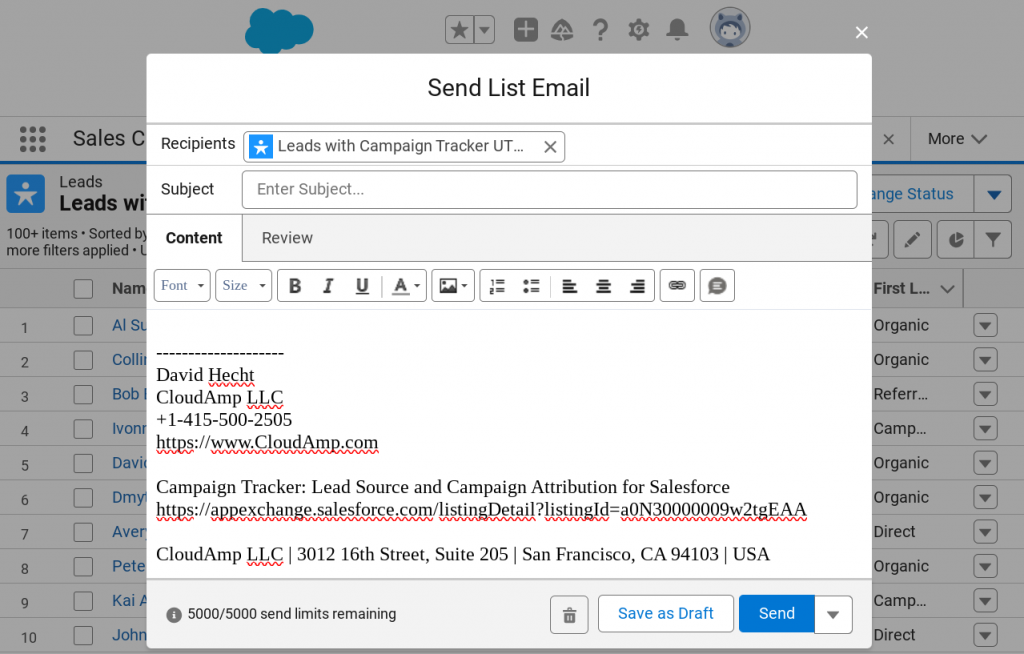The height and width of the screenshot is (654, 1024).
Task: Click Save as Draft
Action: tap(665, 614)
